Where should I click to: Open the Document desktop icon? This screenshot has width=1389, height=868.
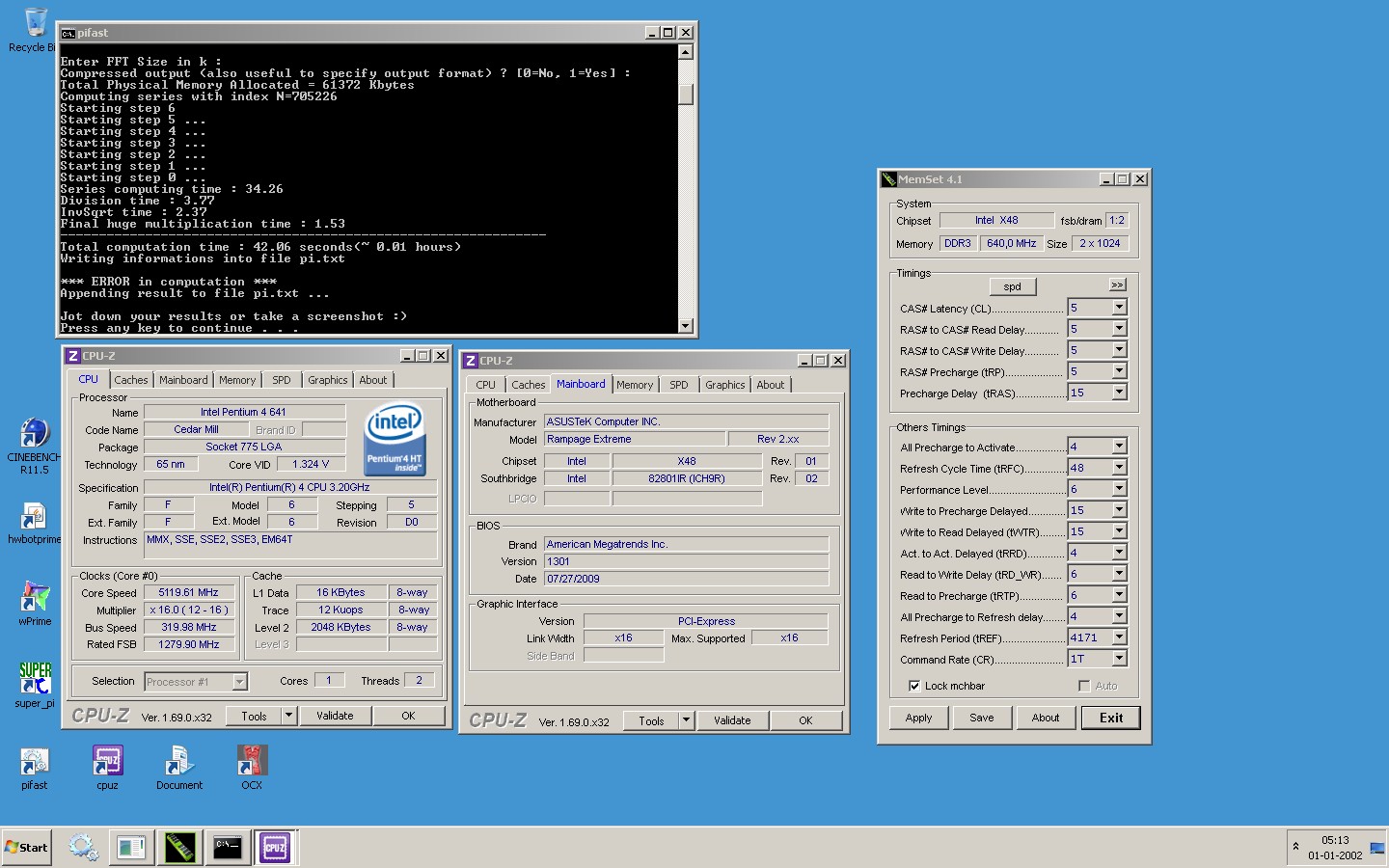pos(179,768)
